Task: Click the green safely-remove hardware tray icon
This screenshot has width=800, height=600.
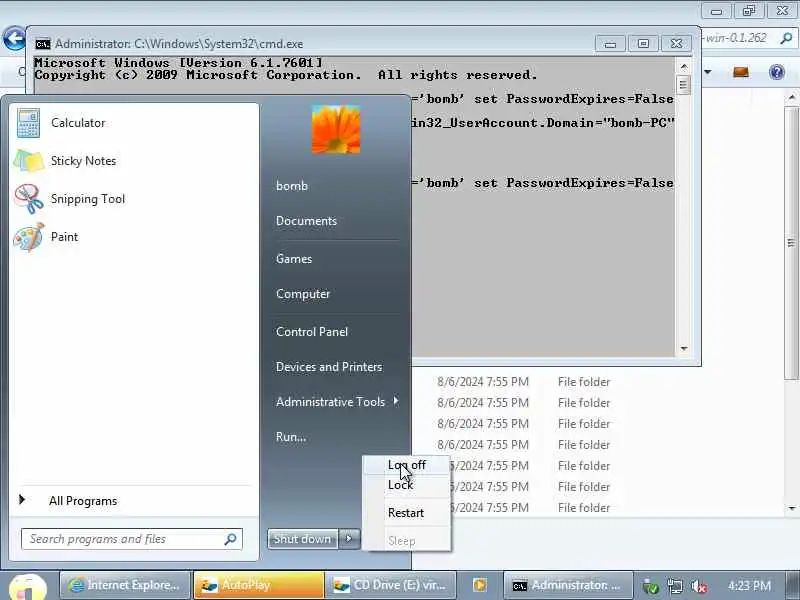Action: (651, 586)
